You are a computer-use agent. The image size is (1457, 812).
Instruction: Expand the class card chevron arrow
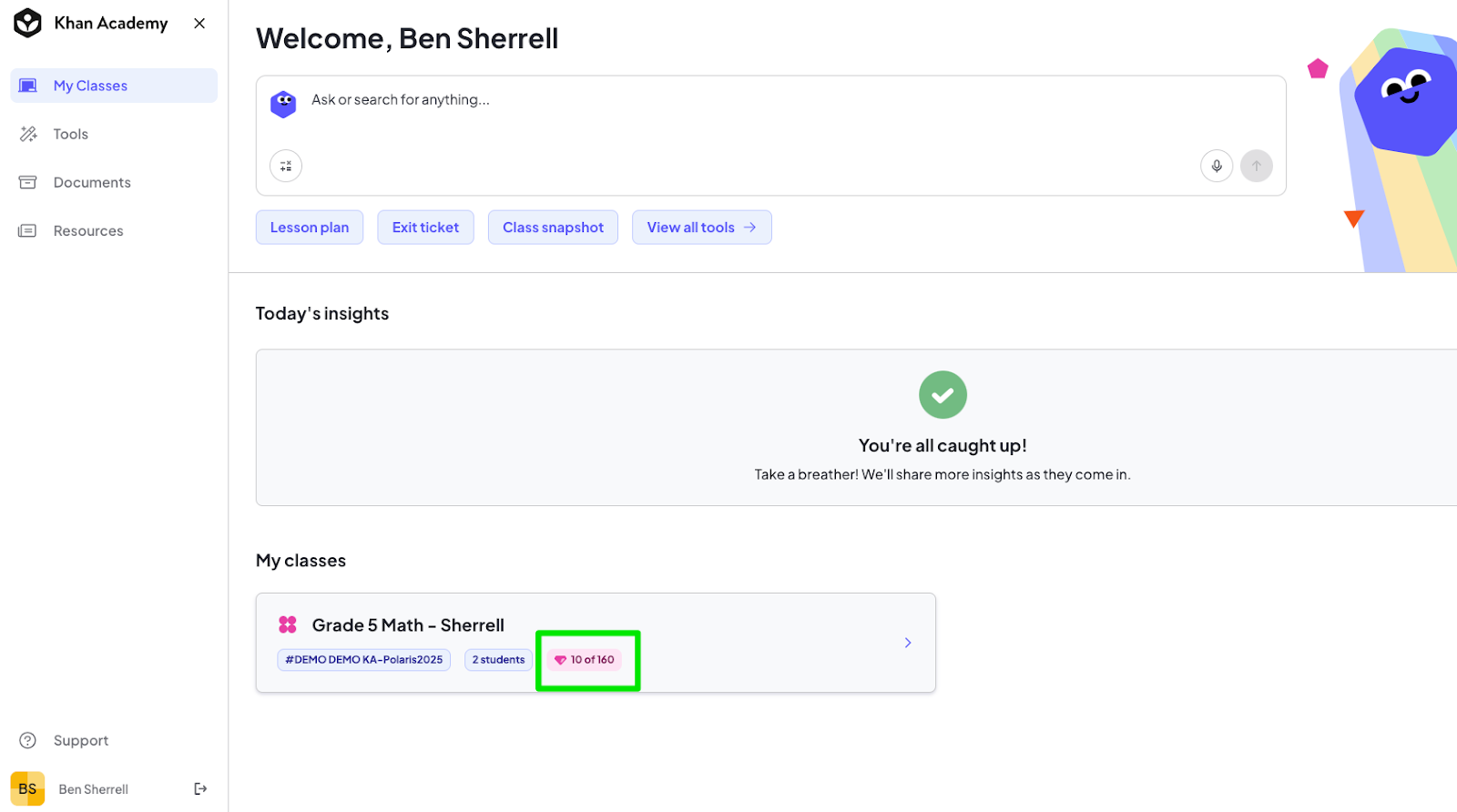(x=908, y=643)
